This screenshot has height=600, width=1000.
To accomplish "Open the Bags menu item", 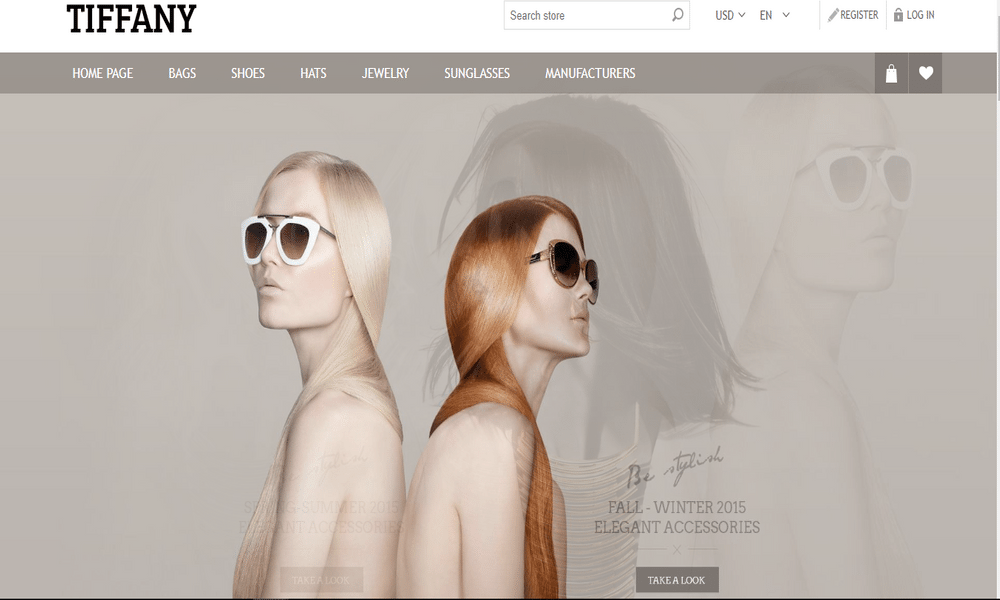I will (182, 73).
